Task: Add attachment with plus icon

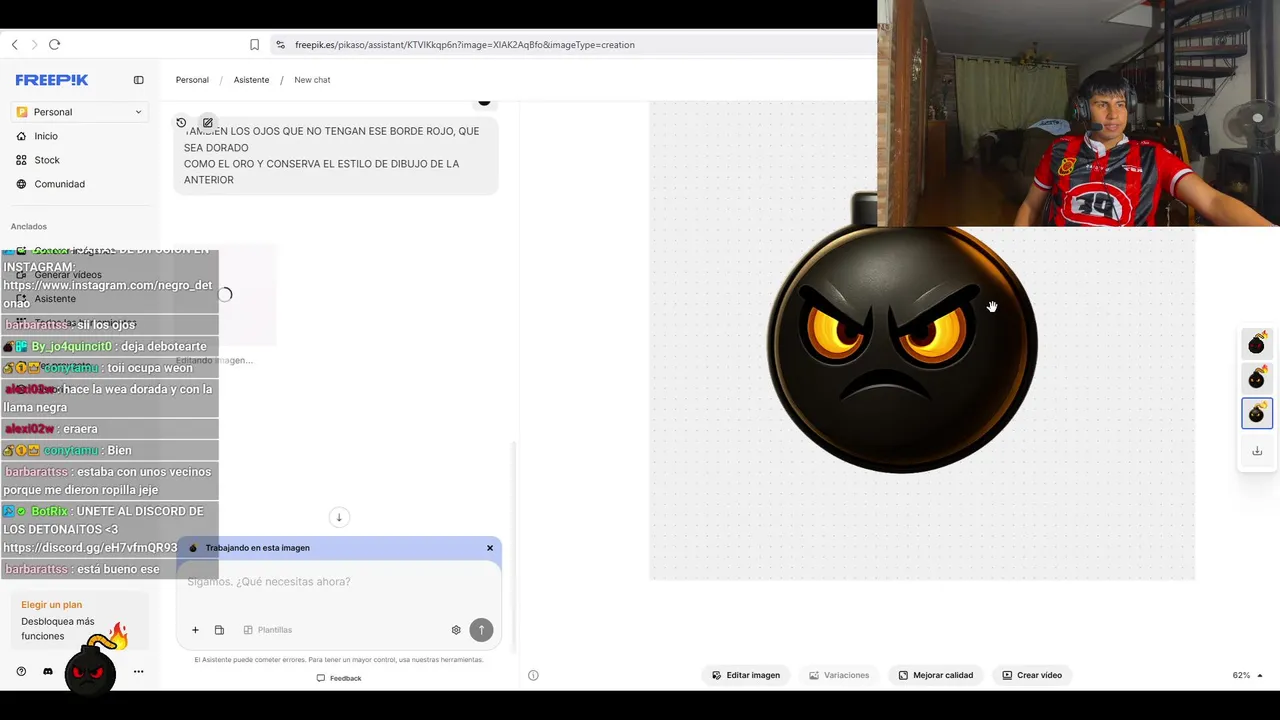Action: pyautogui.click(x=195, y=630)
